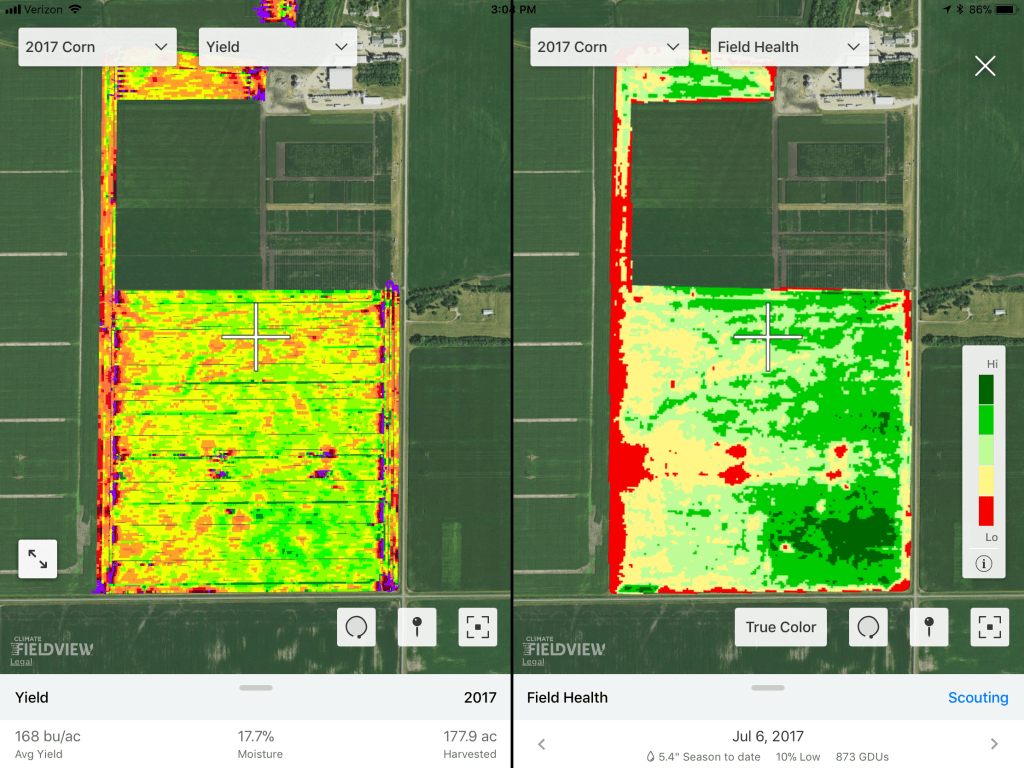Open Field Health layer dropdown

coord(789,47)
